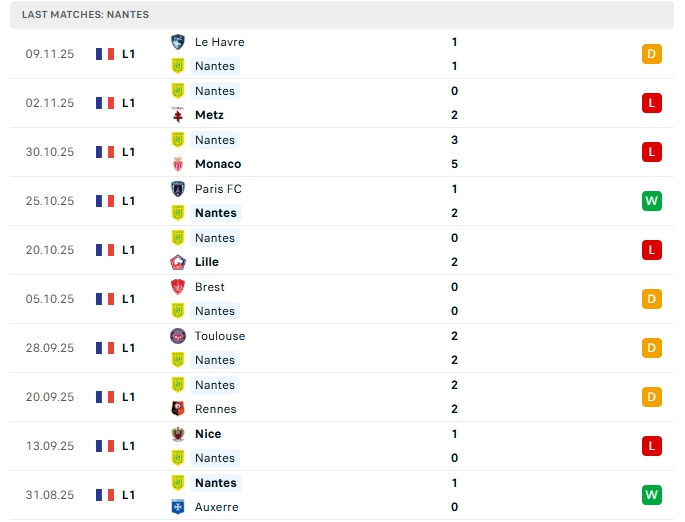Click the Le Havre club crest
This screenshot has width=685, height=522.
click(178, 42)
